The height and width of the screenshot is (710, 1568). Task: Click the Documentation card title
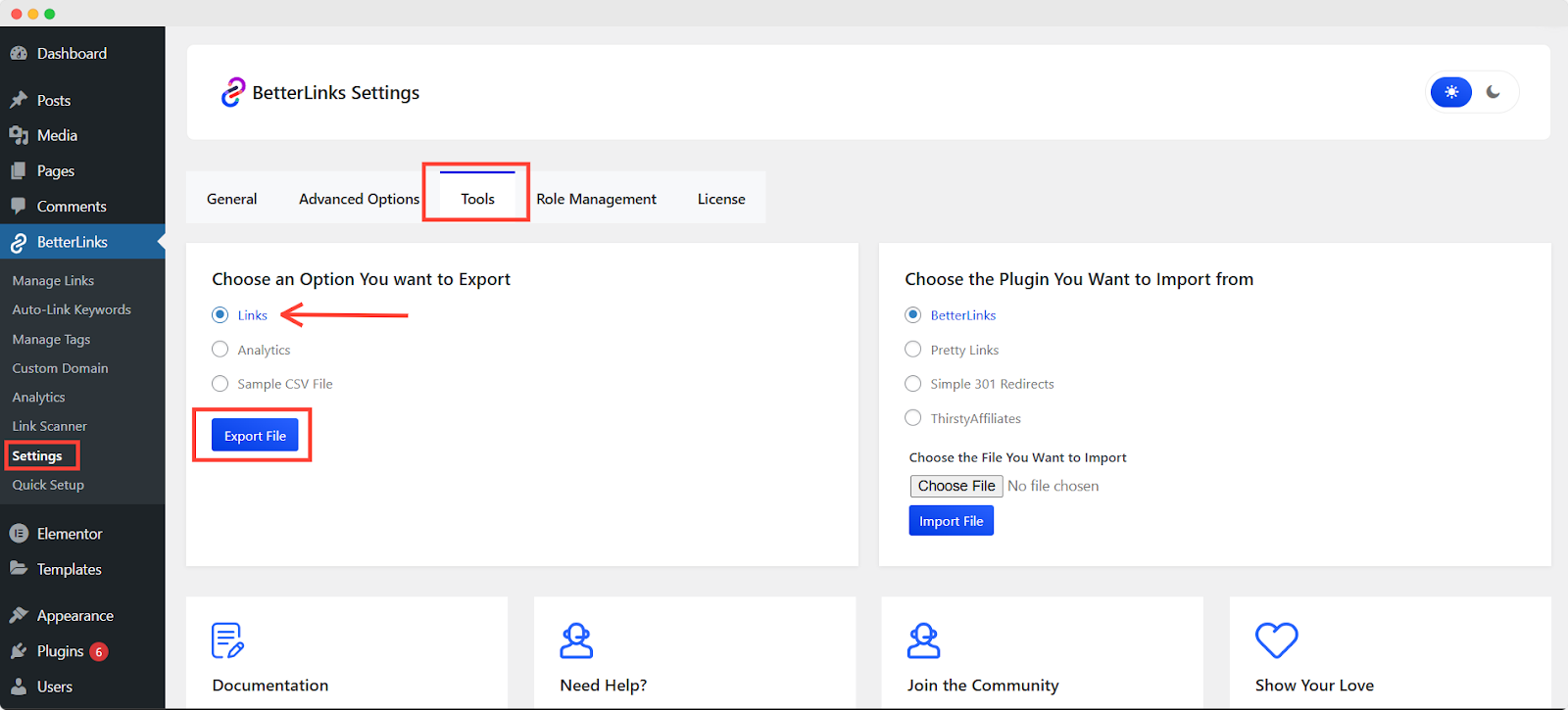pyautogui.click(x=270, y=686)
